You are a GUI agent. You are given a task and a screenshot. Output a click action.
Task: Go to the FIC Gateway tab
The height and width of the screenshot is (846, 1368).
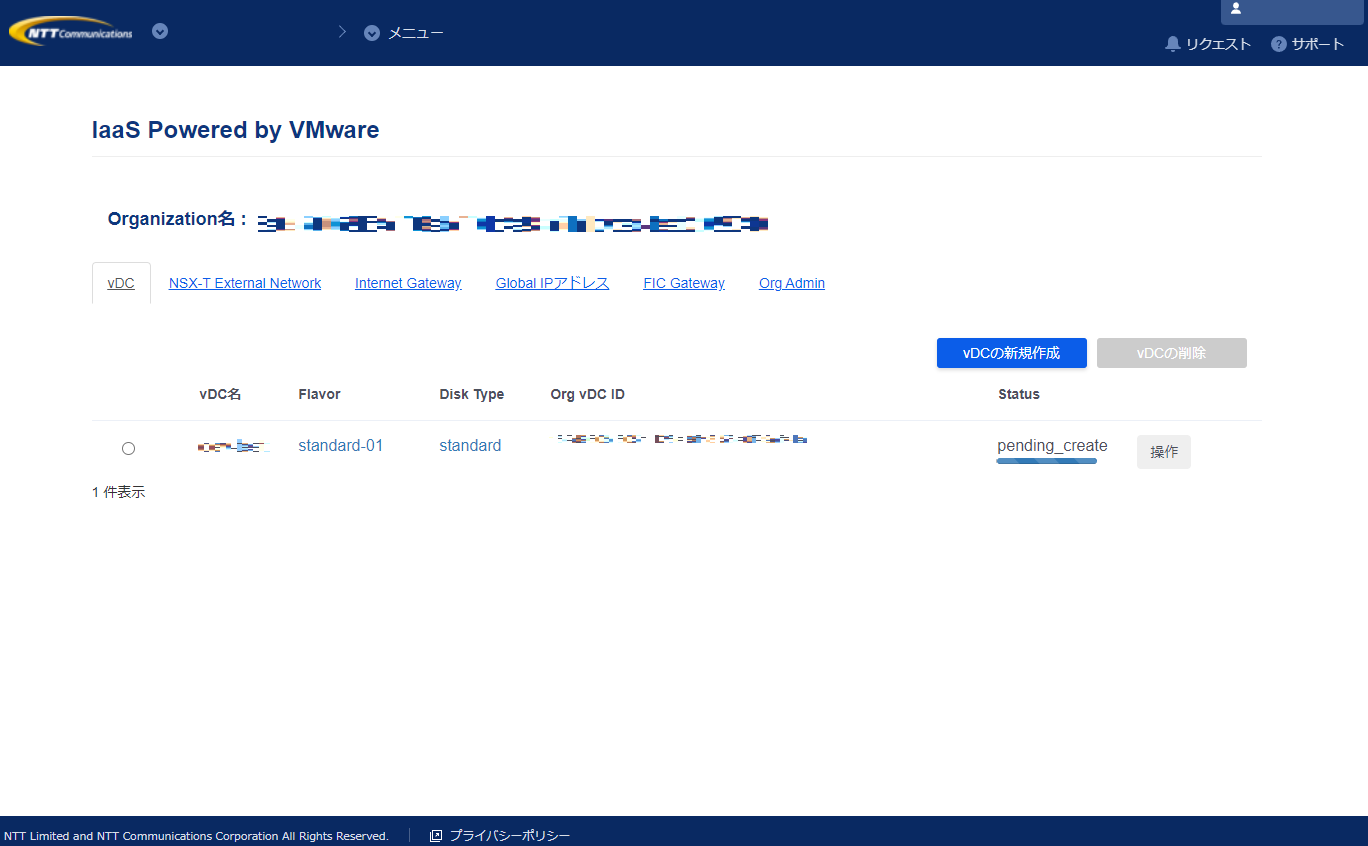click(x=684, y=283)
